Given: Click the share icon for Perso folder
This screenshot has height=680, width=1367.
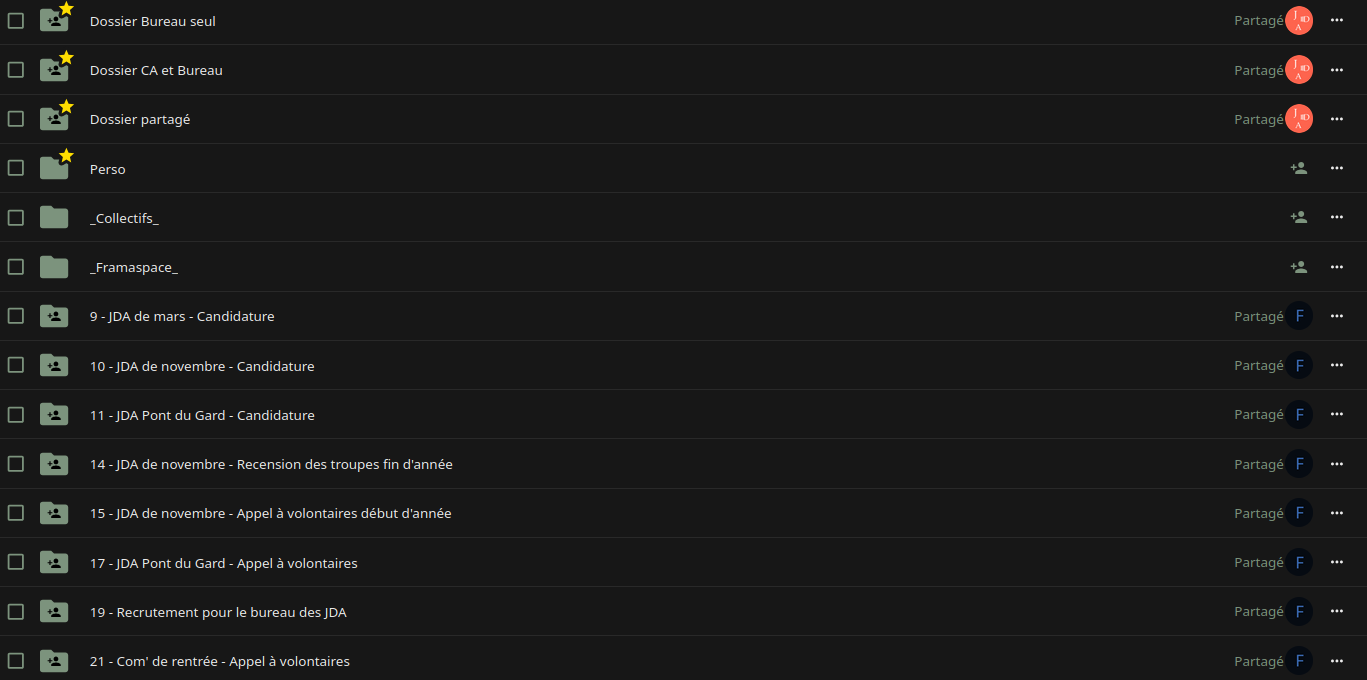Looking at the screenshot, I should click(1298, 168).
